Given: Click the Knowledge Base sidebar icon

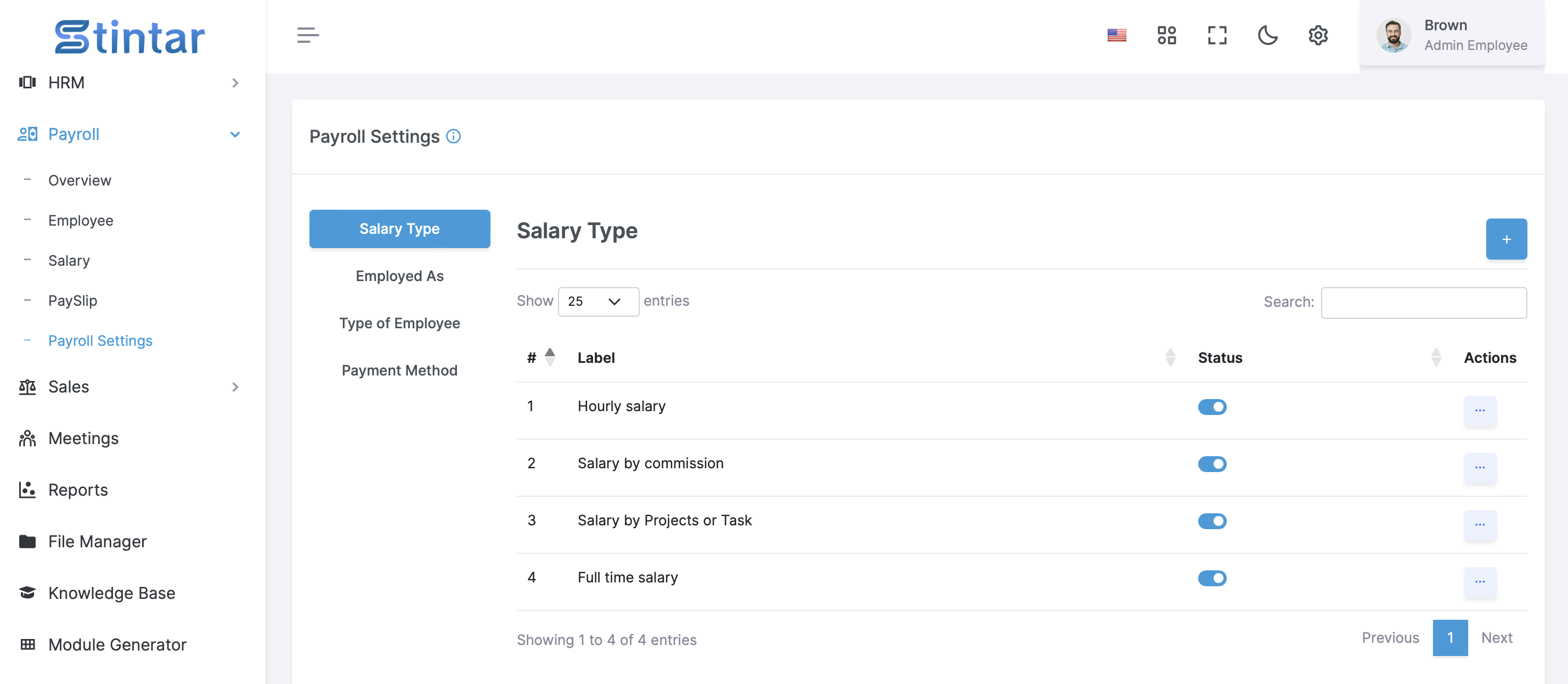Looking at the screenshot, I should pos(27,591).
